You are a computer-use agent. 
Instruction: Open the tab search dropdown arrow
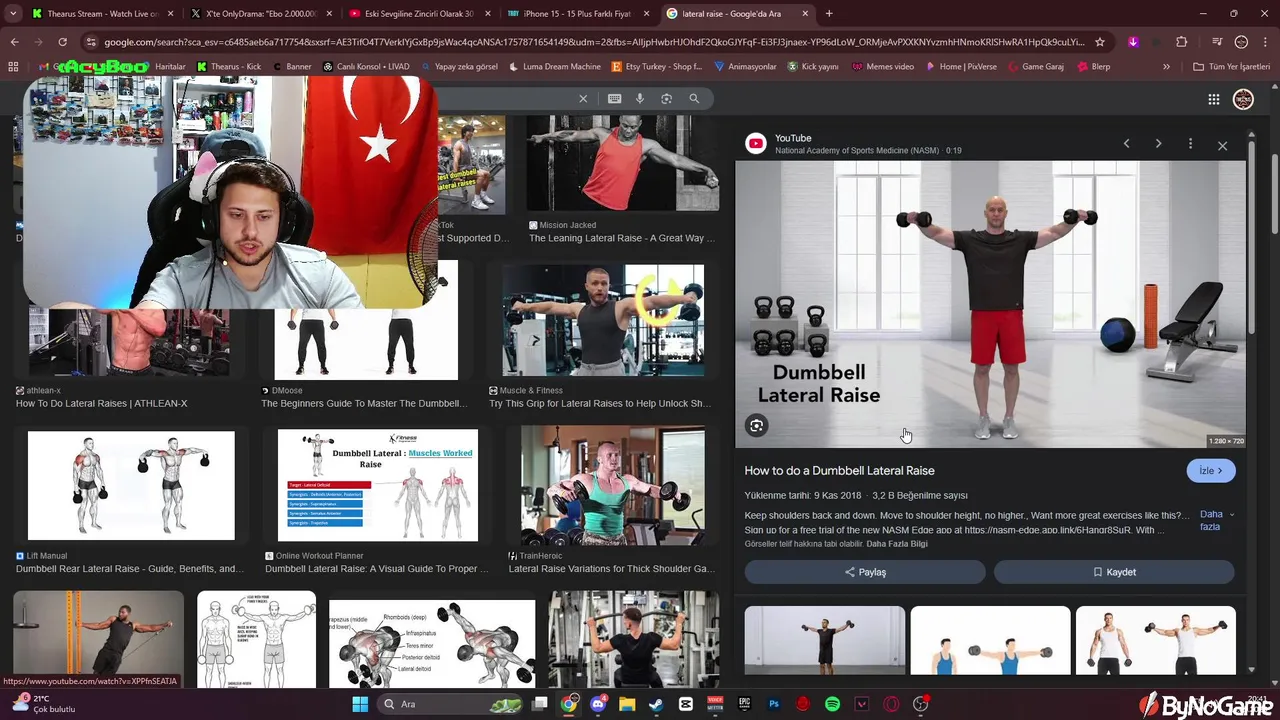point(13,14)
